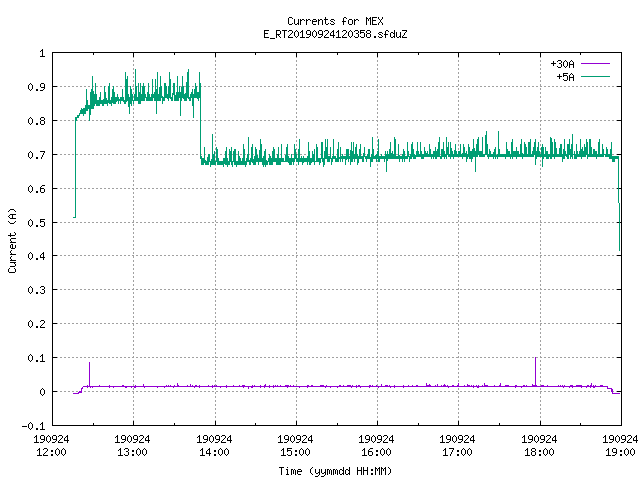Viewport: 640px width, 480px height.
Task: Click the y-axis tick value 0.9
Action: (x=36, y=87)
